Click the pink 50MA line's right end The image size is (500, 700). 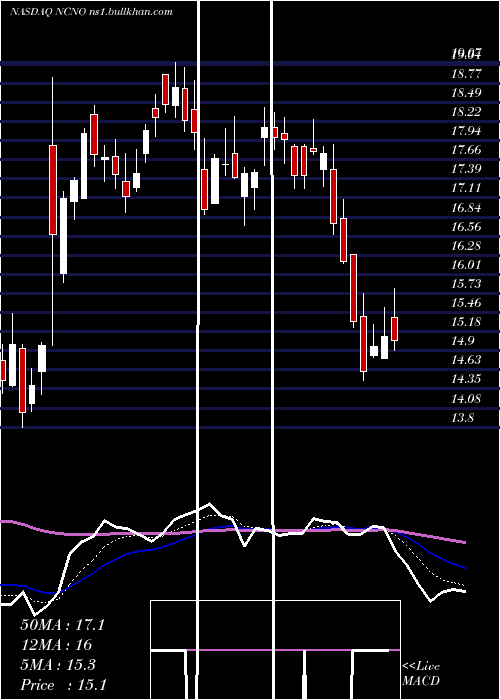[x=464, y=542]
